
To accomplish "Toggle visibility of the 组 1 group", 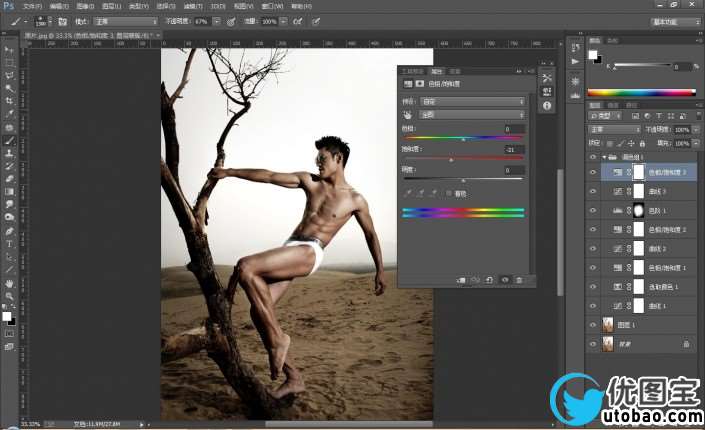I will (x=593, y=157).
